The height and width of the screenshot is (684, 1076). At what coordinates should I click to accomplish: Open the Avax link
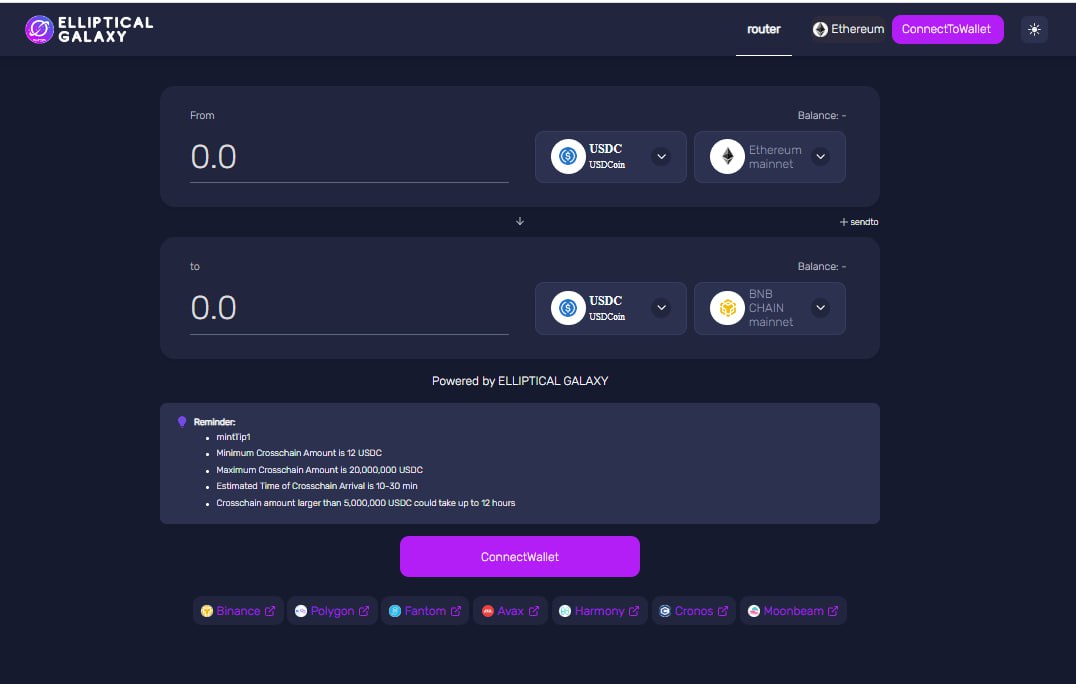click(511, 611)
